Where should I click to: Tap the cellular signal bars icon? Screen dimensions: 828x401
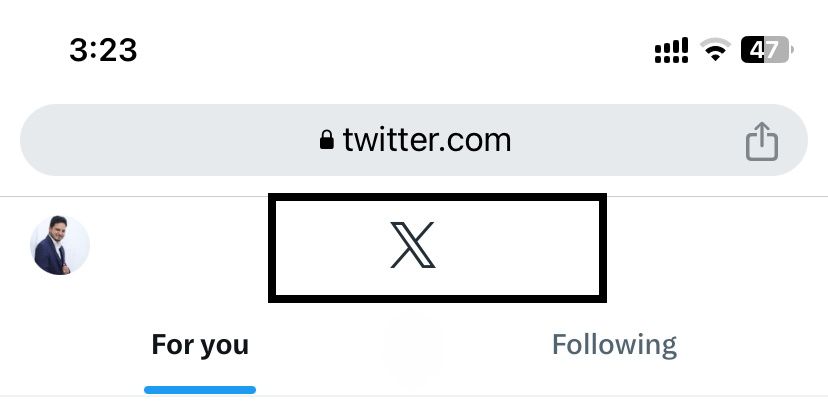pyautogui.click(x=671, y=51)
